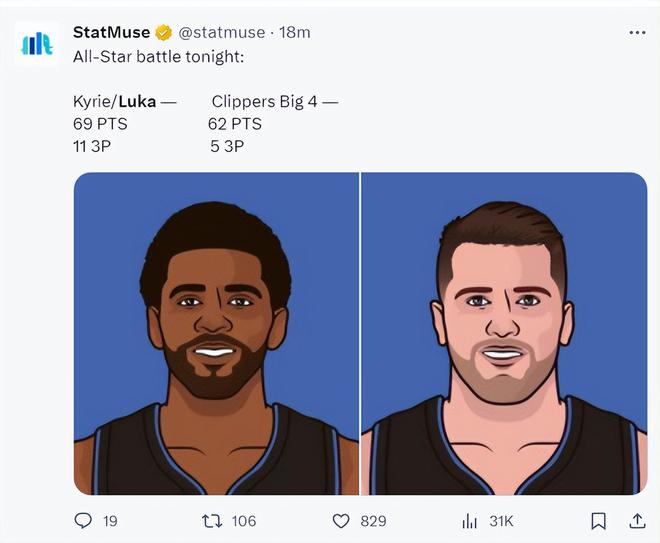The image size is (660, 543).
Task: Open the three-dot more options menu
Action: 636,32
